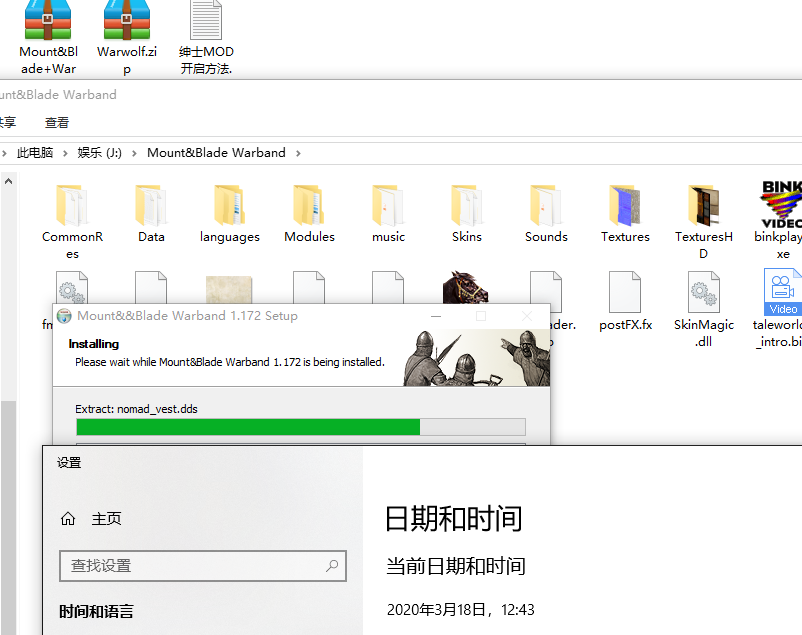Click the scroll-up arrow in navigation pane
This screenshot has width=802, height=635.
[x=8, y=181]
